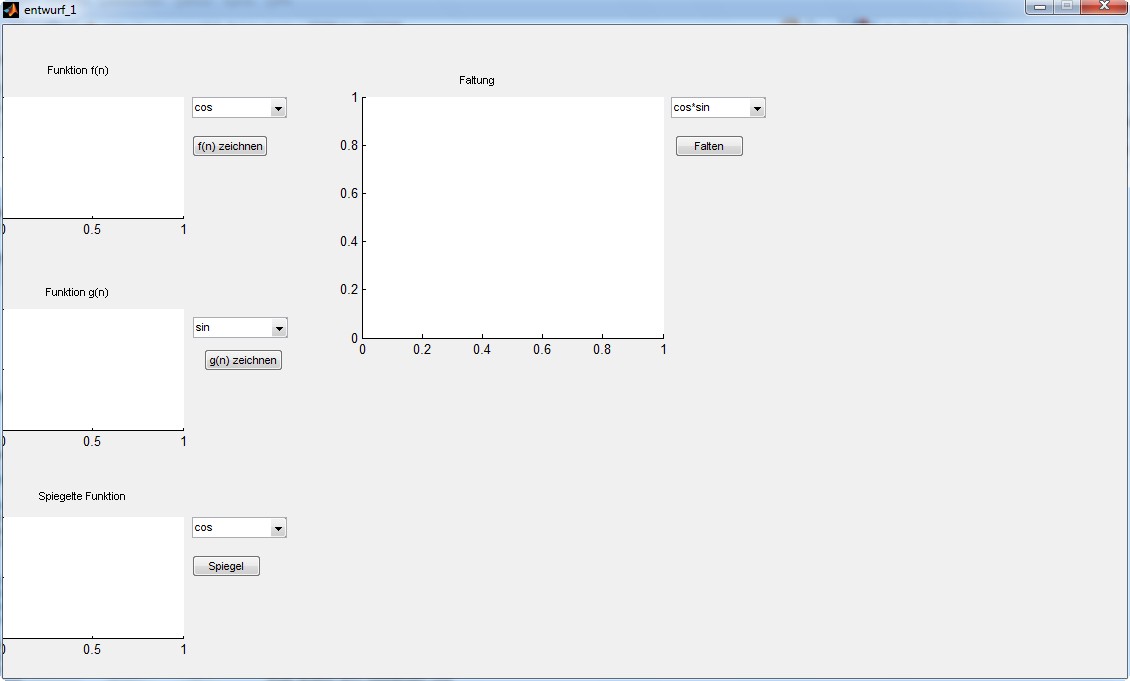Minimize the entwurf_1 window
Viewport: 1130px width, 681px height.
[1040, 6]
